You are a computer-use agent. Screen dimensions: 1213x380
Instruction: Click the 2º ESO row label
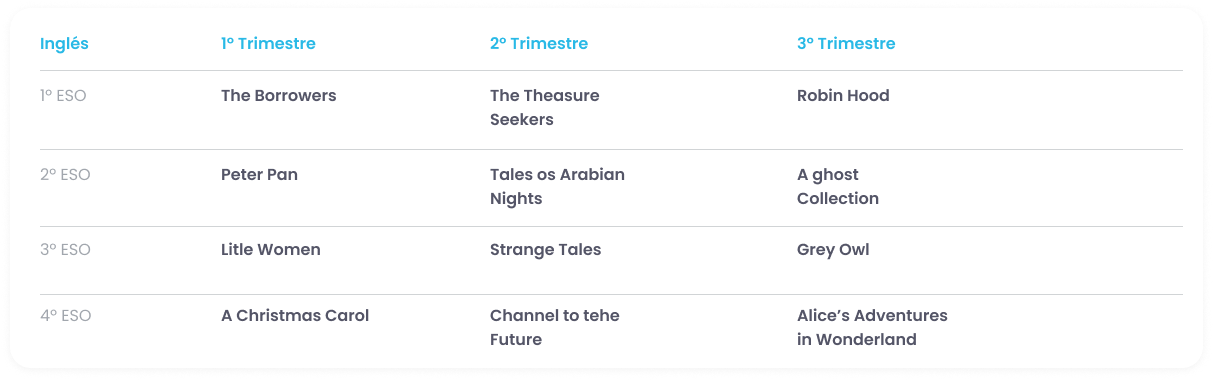(65, 175)
